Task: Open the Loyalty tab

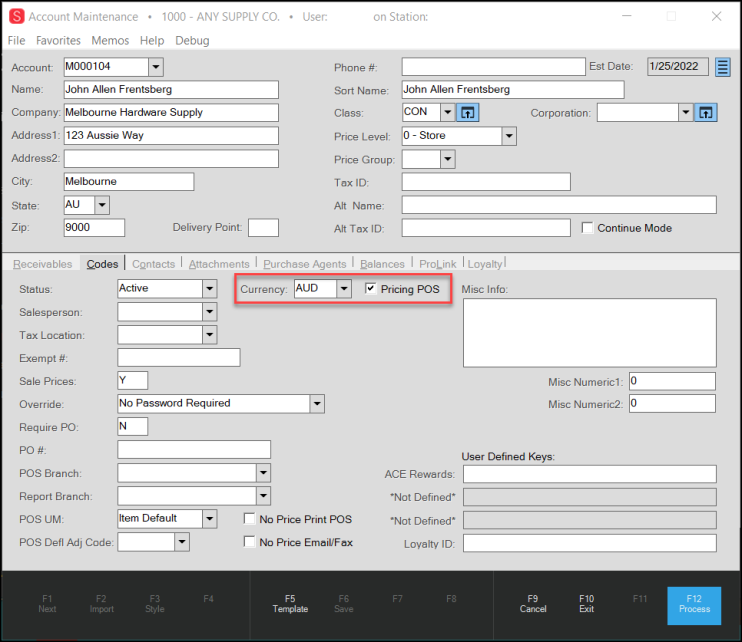Action: coord(485,264)
